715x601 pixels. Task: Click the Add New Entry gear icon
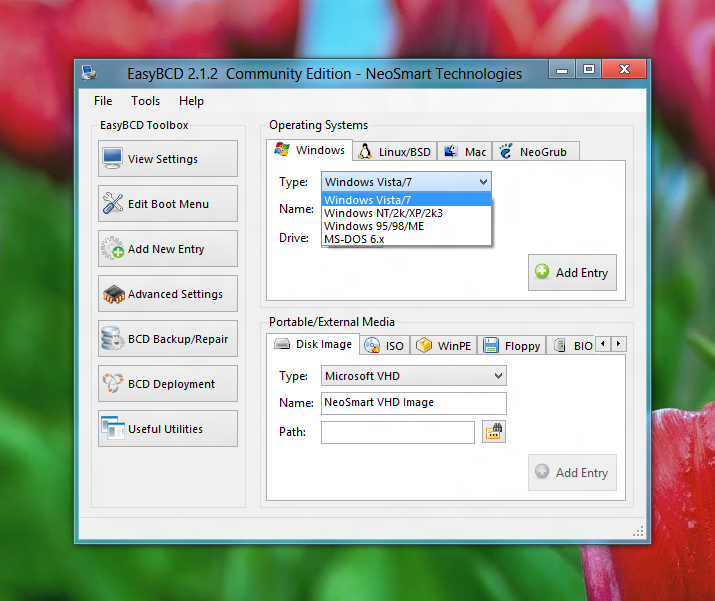[x=113, y=248]
